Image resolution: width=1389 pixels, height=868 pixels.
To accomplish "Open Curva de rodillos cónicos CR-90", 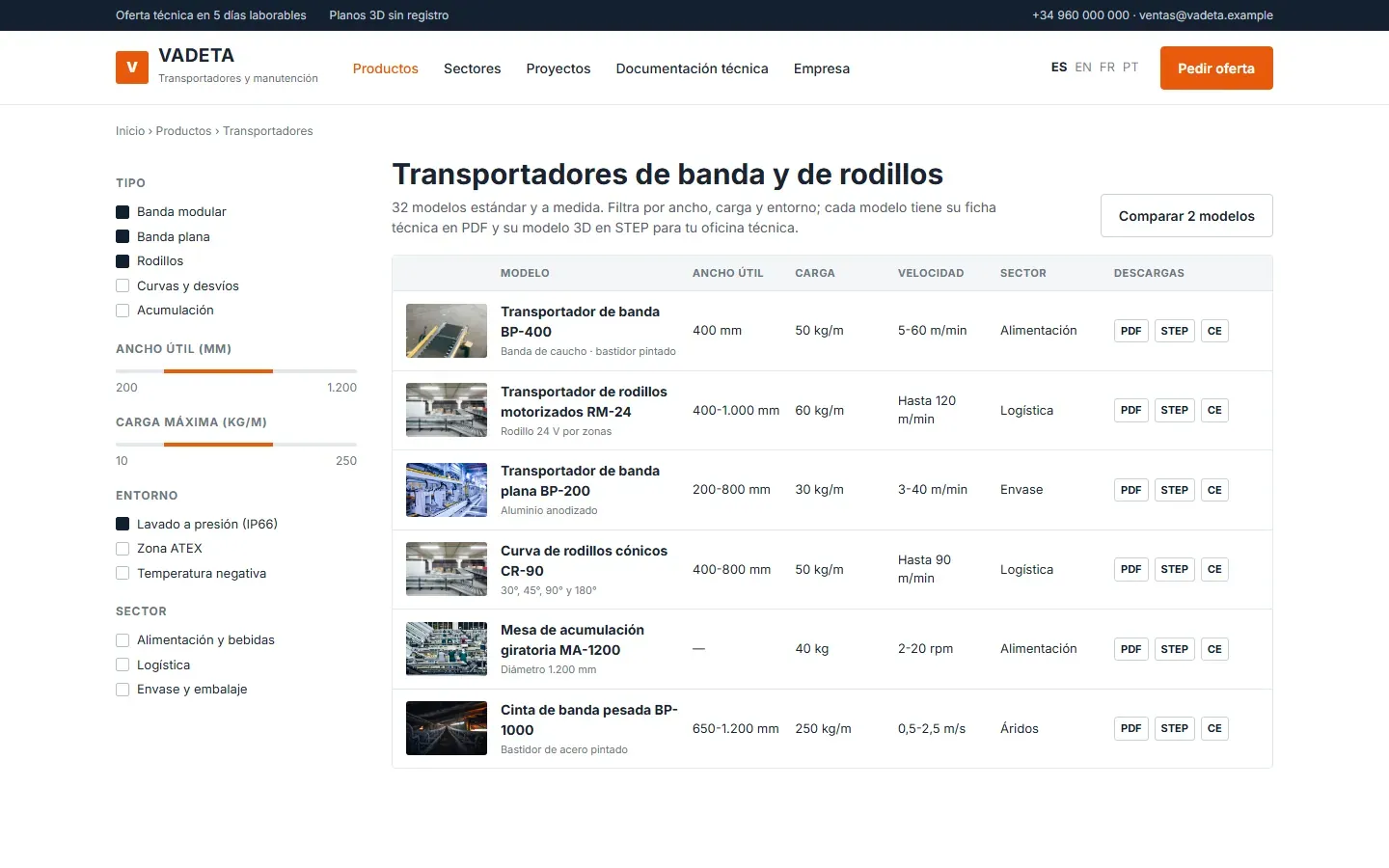I will pyautogui.click(x=584, y=560).
